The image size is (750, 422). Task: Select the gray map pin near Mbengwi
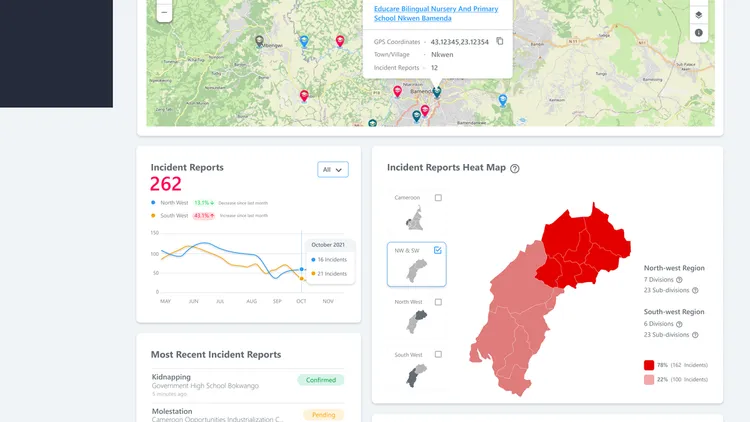259,41
